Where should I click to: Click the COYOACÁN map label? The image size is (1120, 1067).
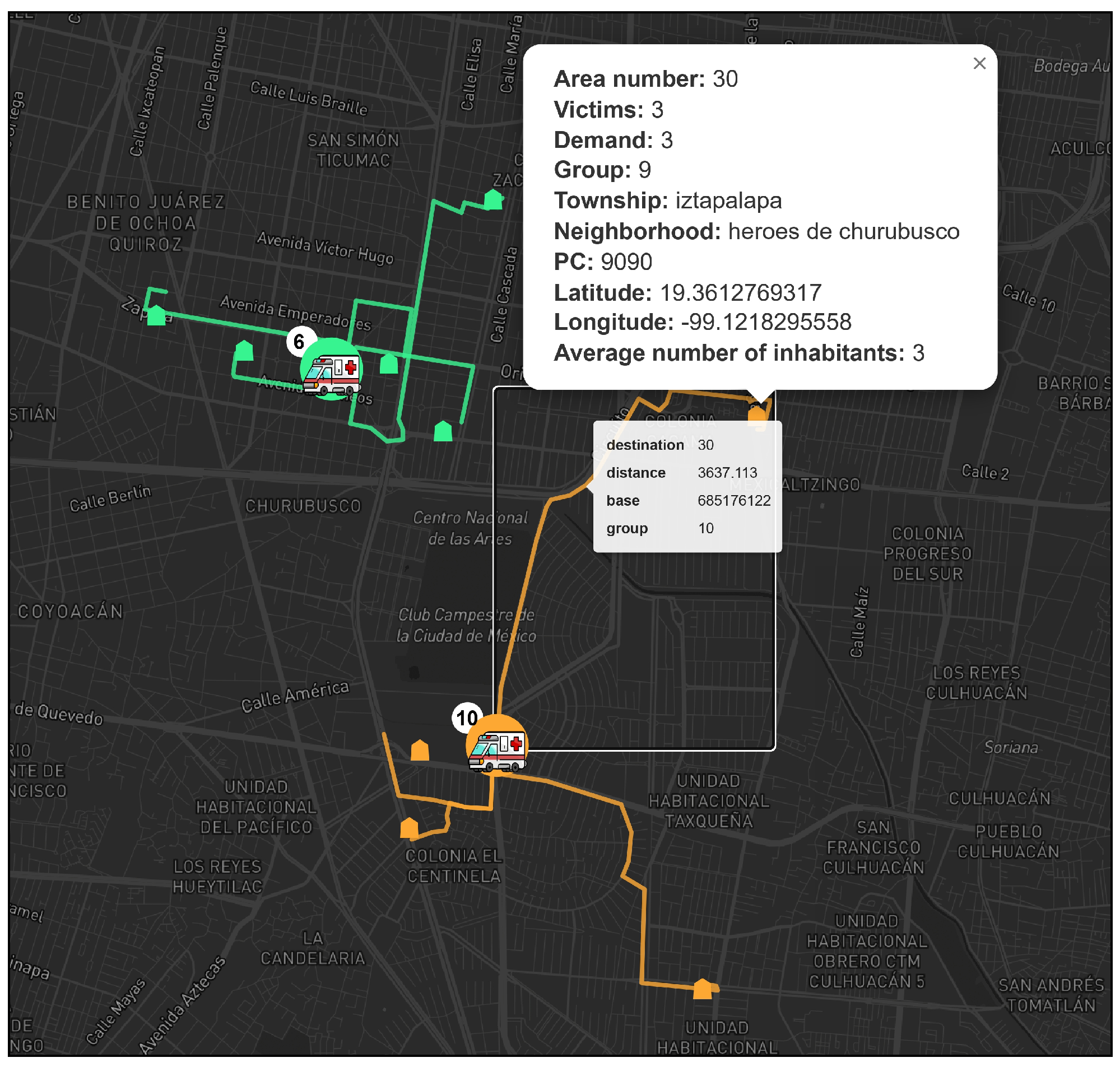71,612
